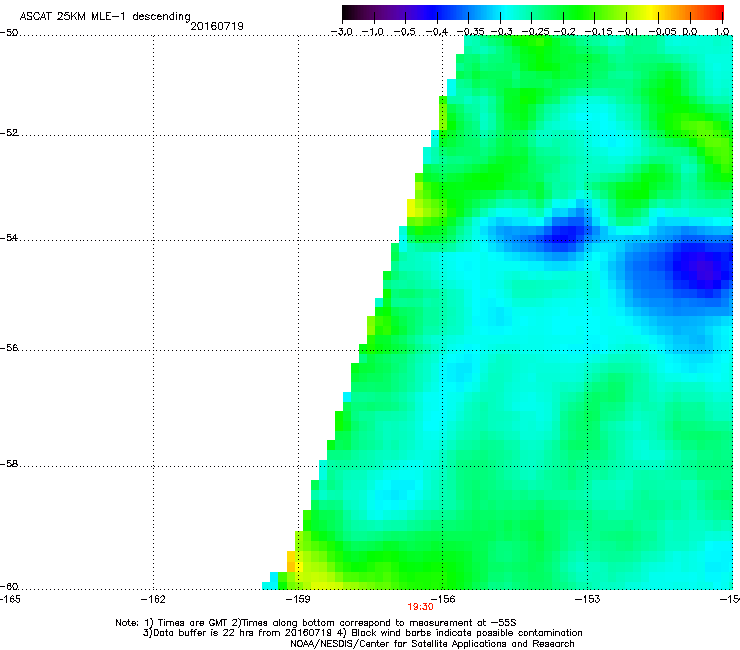Click the NOAA/NESDIS credit line
Image resolution: width=740 pixels, height=650 pixels.
(432, 643)
